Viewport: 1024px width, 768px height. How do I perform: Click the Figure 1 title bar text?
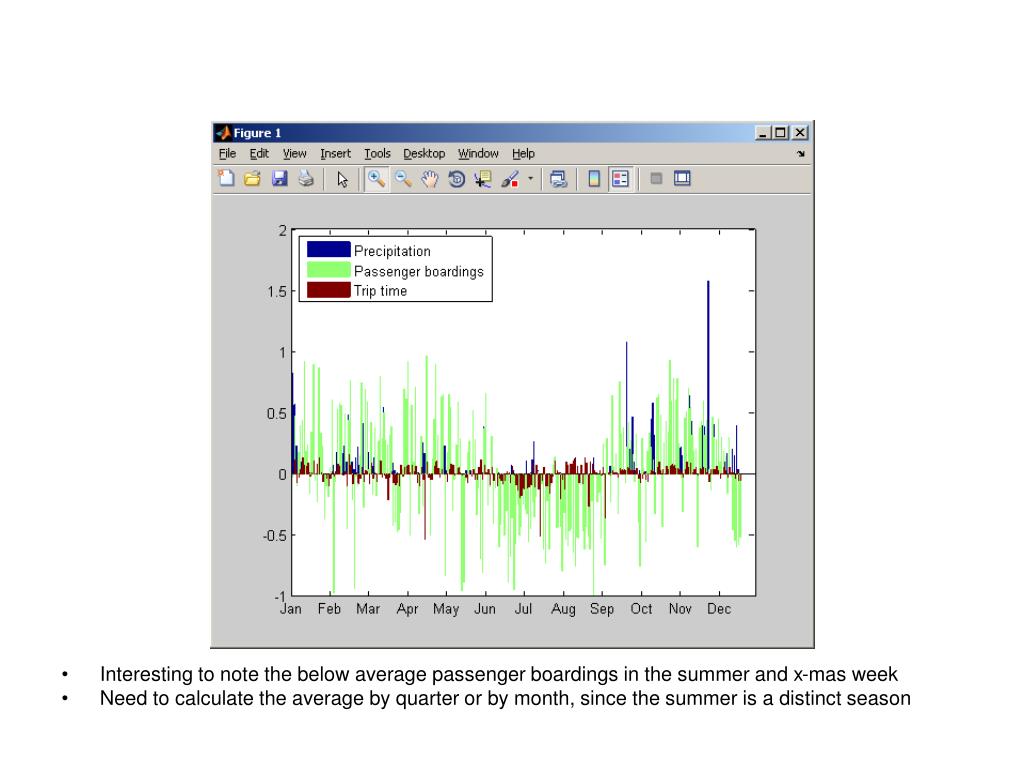coord(257,133)
